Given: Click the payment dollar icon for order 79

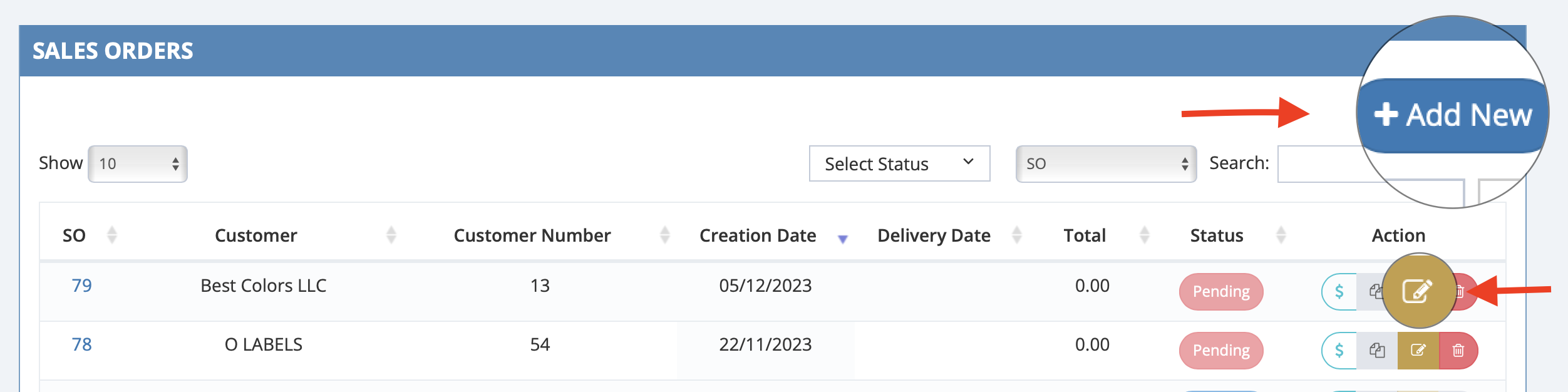Looking at the screenshot, I should [1339, 292].
